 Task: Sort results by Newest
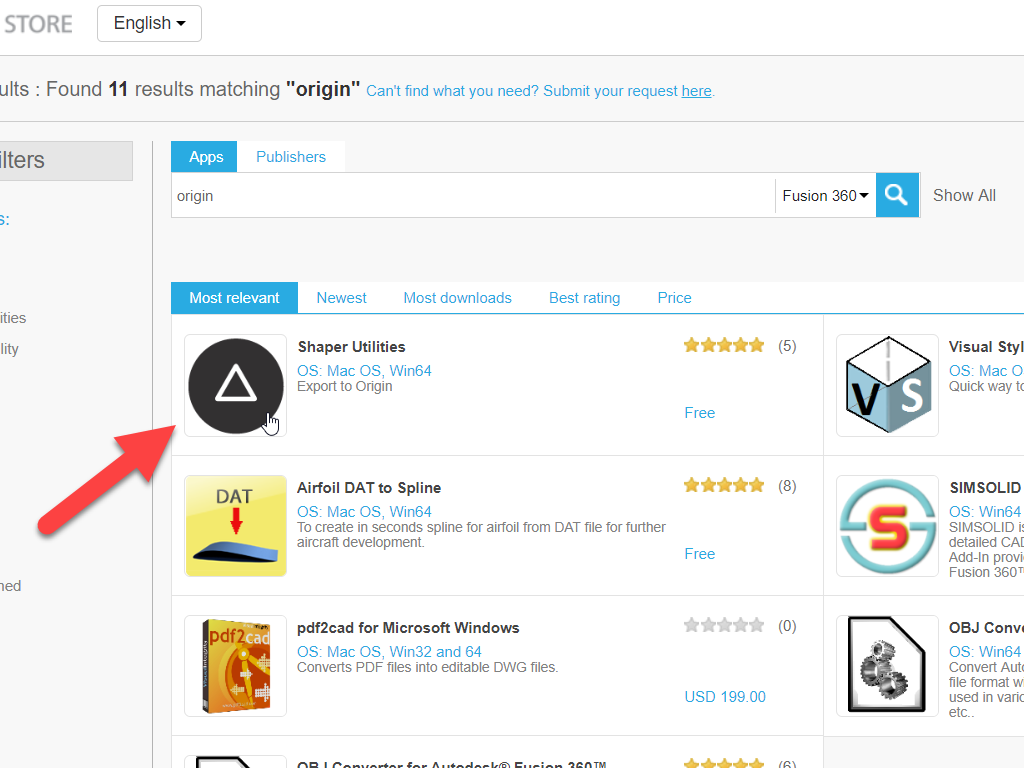(341, 298)
